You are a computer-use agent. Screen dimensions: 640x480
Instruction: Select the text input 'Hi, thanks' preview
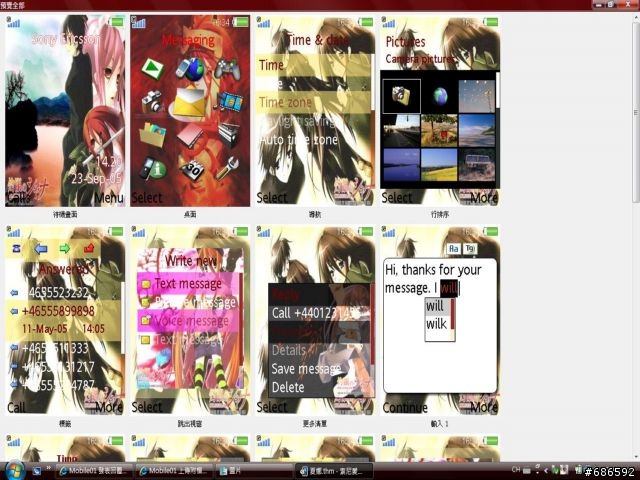point(440,320)
